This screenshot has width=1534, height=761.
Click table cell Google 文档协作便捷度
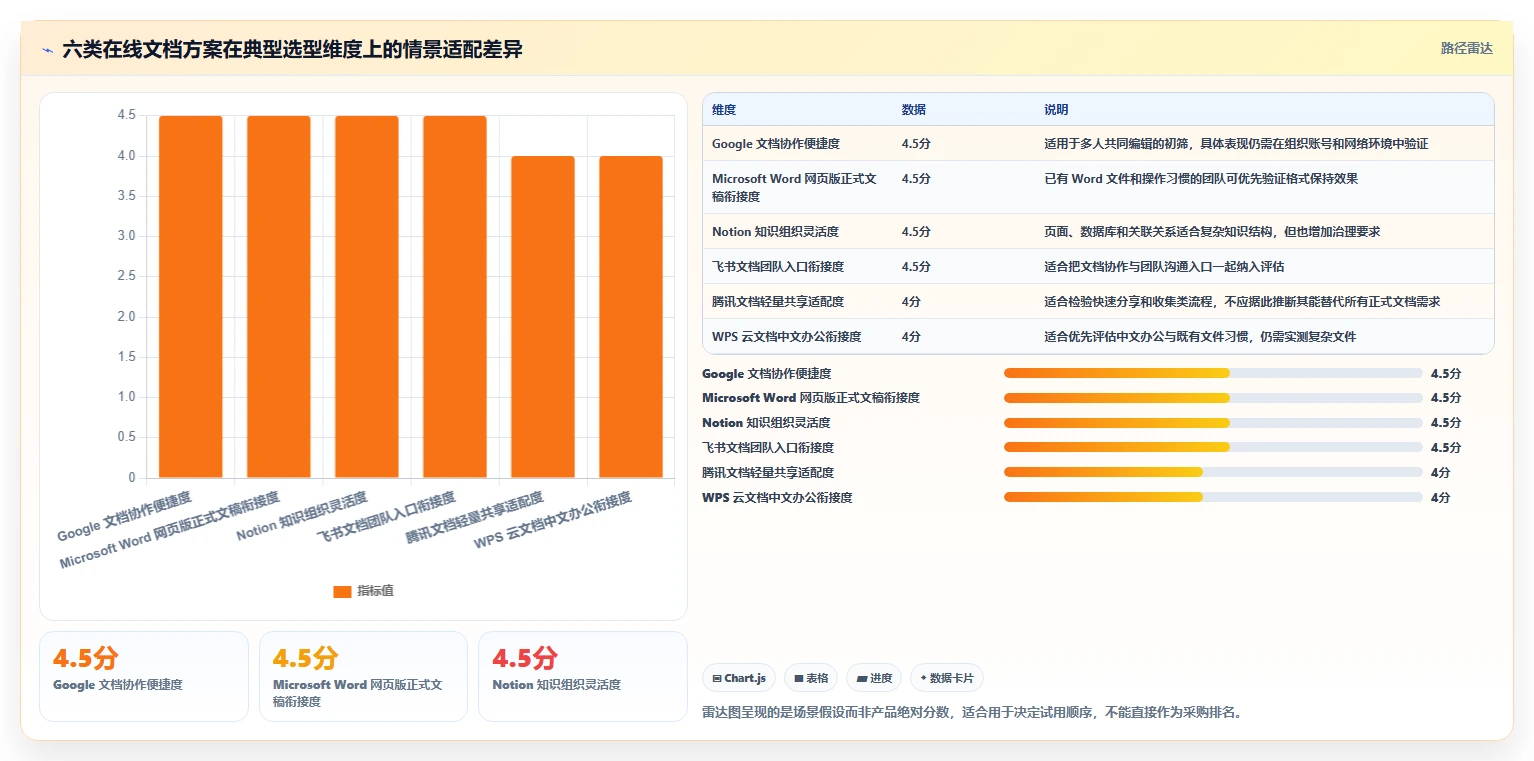point(775,144)
